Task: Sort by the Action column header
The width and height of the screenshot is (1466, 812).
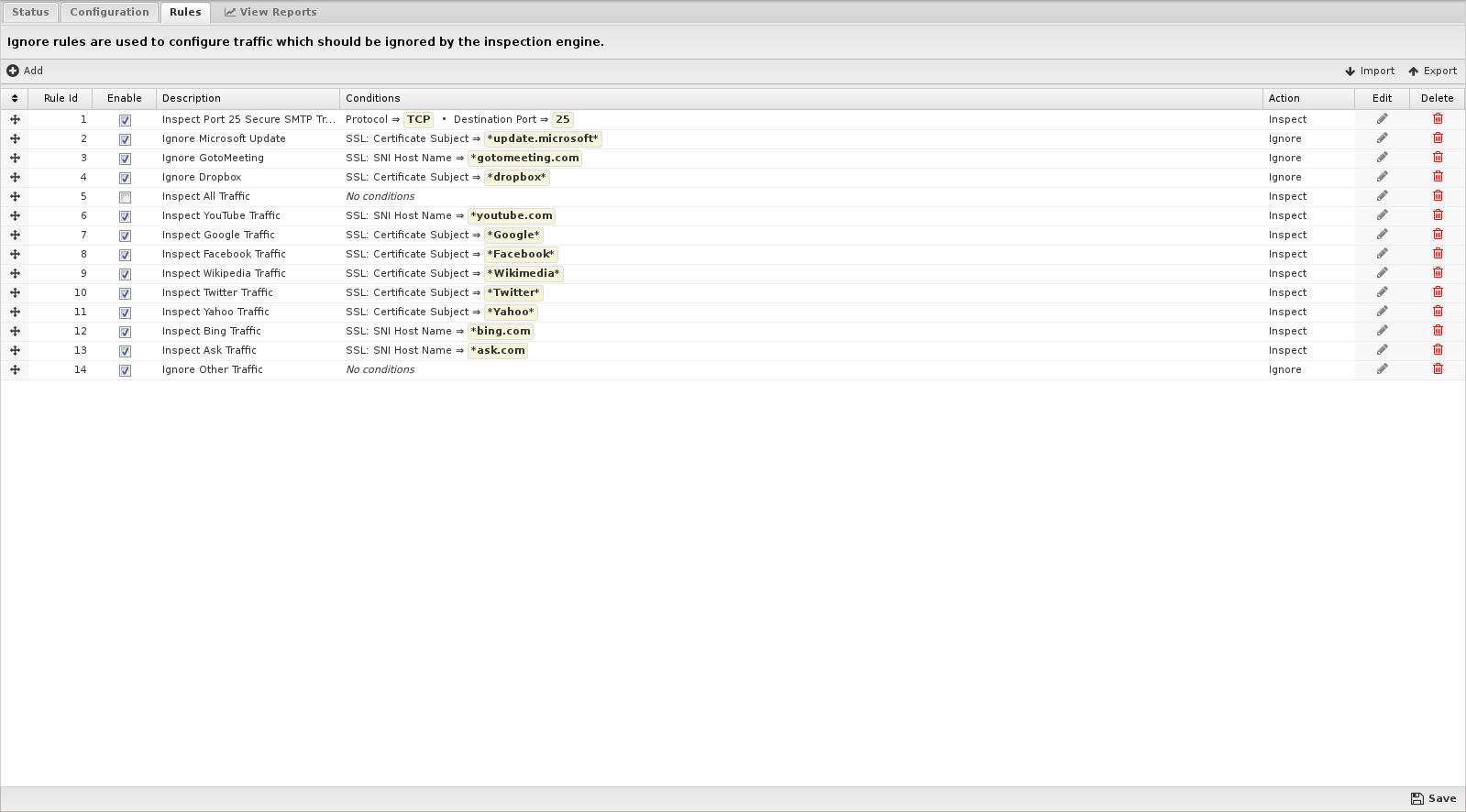Action: (x=1284, y=98)
